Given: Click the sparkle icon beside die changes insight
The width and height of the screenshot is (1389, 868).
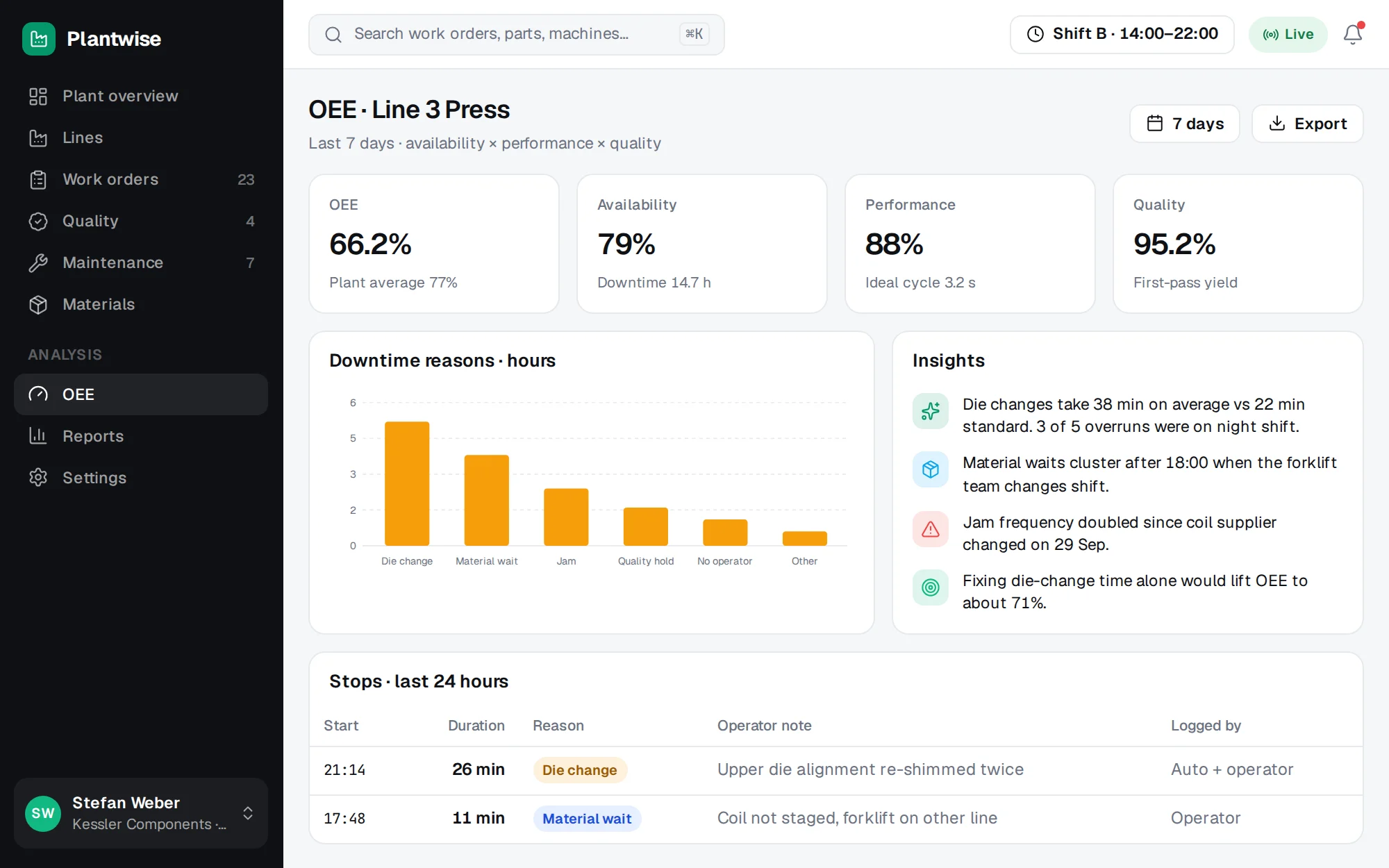Looking at the screenshot, I should coord(931,411).
